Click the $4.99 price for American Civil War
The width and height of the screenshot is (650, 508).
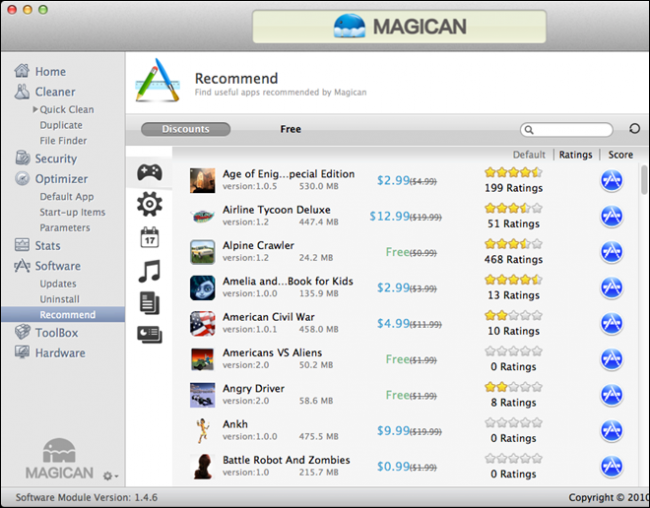coord(393,323)
